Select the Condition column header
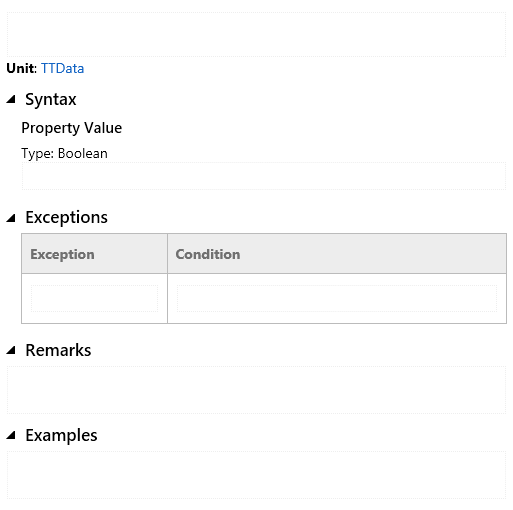The image size is (513, 510). 337,254
